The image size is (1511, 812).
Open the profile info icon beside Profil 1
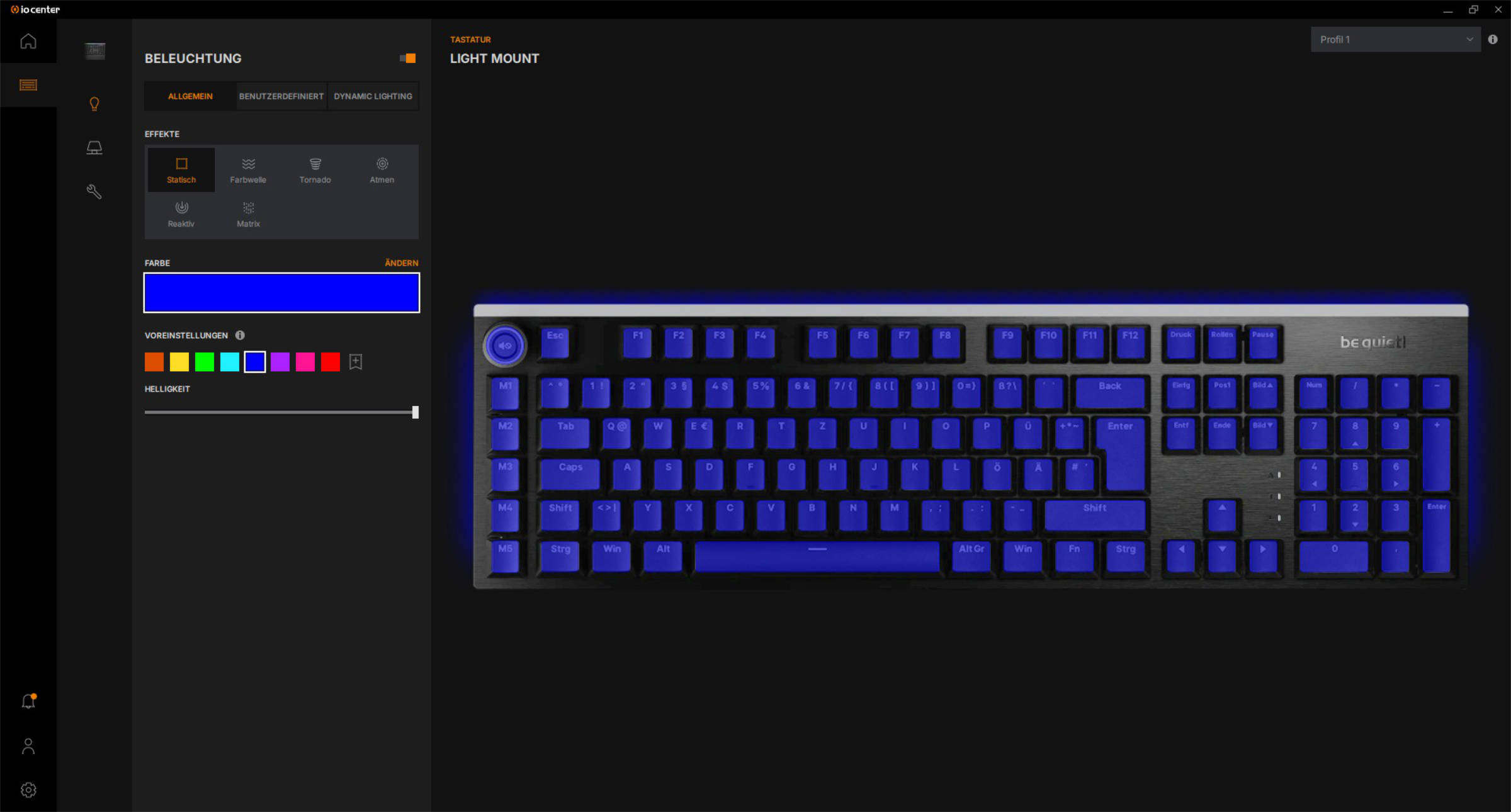pyautogui.click(x=1492, y=39)
